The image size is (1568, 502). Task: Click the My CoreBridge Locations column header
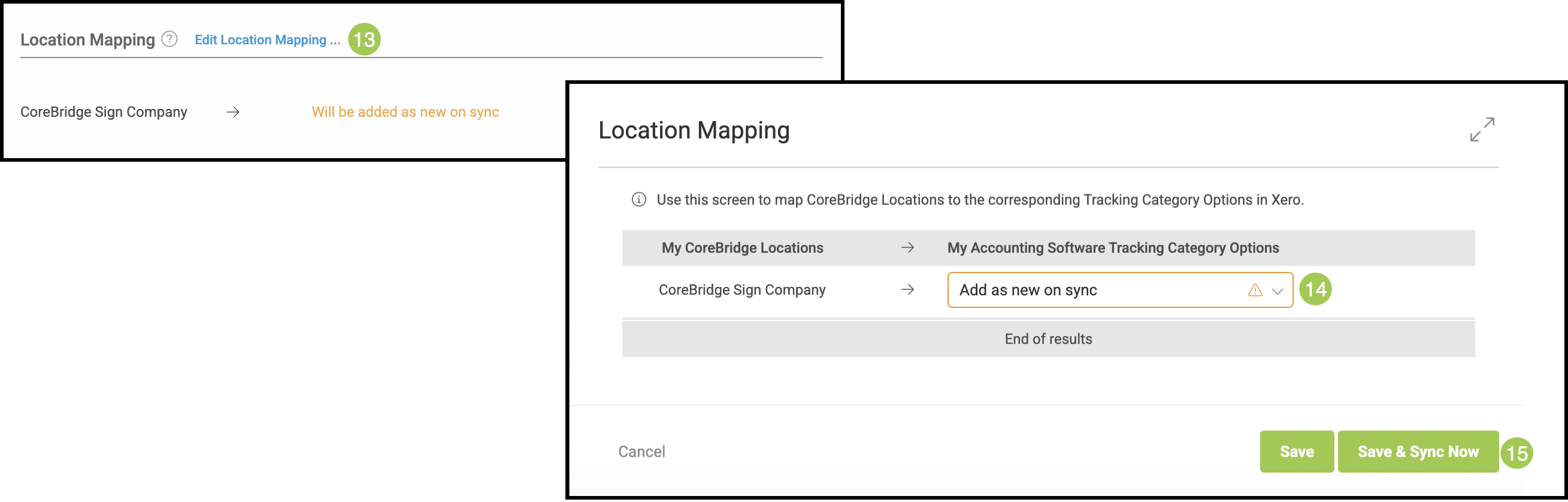click(x=742, y=247)
